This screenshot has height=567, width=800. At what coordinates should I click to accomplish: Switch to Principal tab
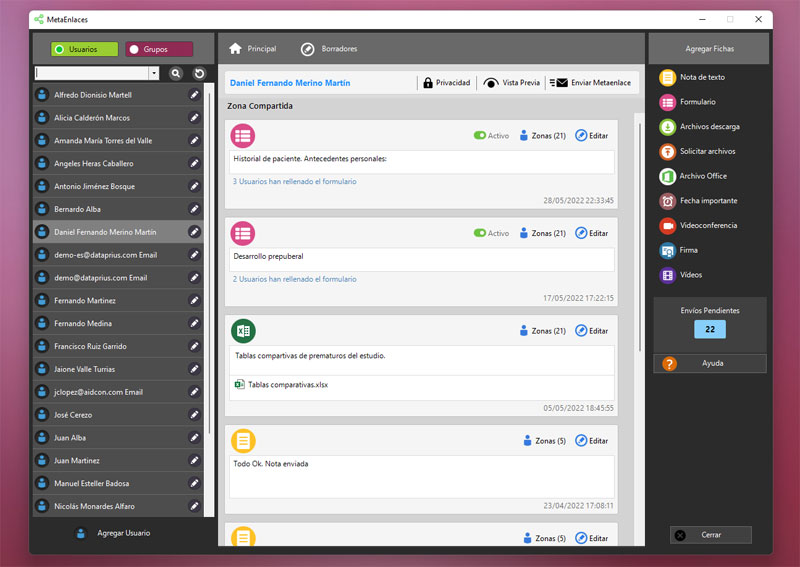(253, 49)
